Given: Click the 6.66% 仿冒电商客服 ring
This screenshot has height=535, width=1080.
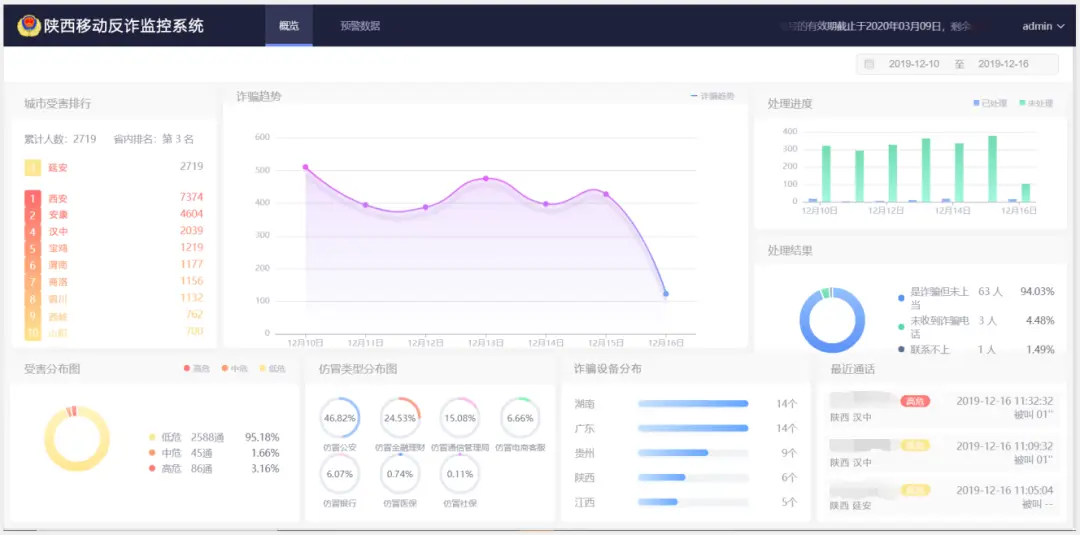Looking at the screenshot, I should pos(520,418).
